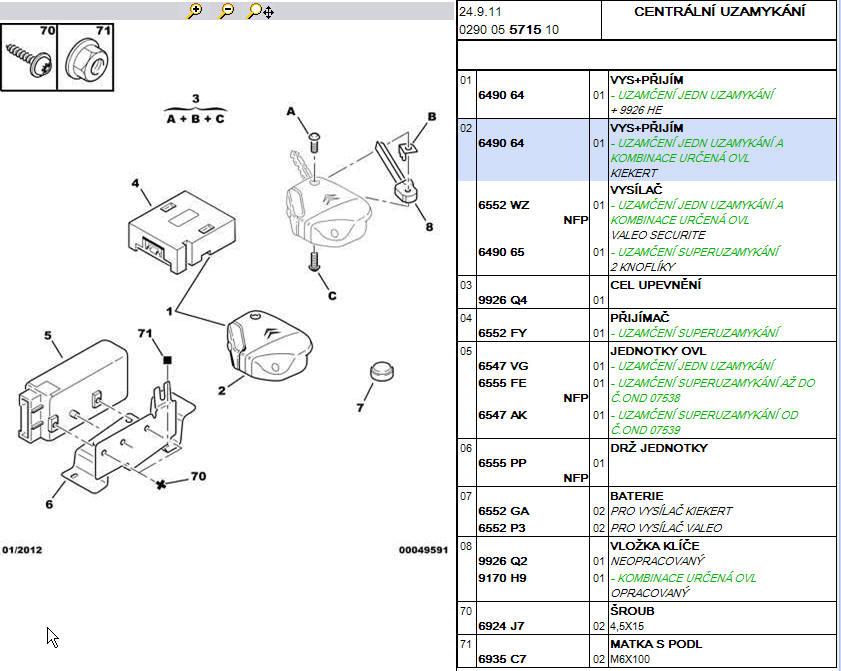Click callout C below the bottom screw

[332, 296]
